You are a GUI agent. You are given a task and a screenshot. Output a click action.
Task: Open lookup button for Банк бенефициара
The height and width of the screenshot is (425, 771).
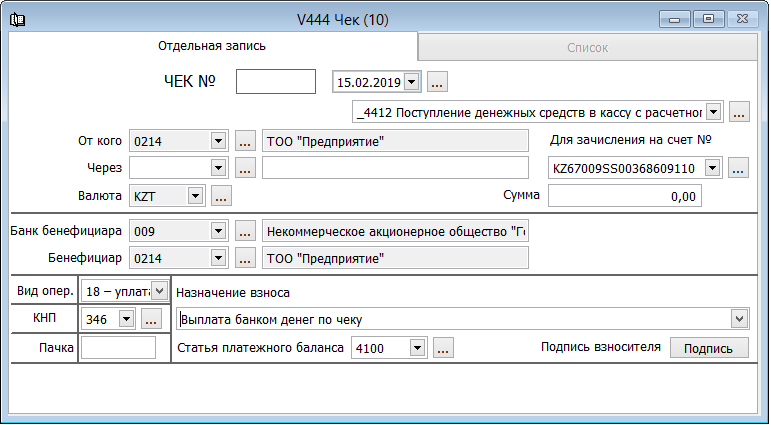click(245, 231)
